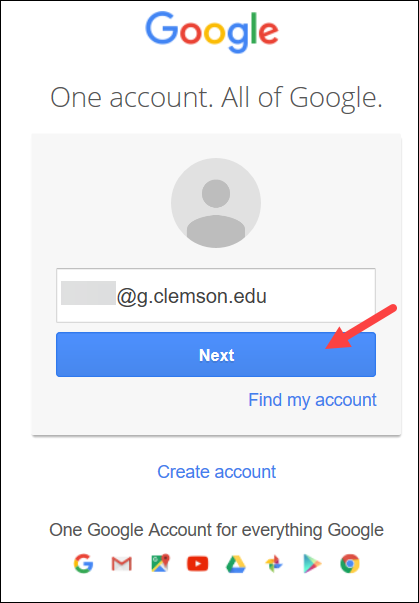Screen dimensions: 419x603
Task: Click the red arrow annotation
Action: [361, 327]
